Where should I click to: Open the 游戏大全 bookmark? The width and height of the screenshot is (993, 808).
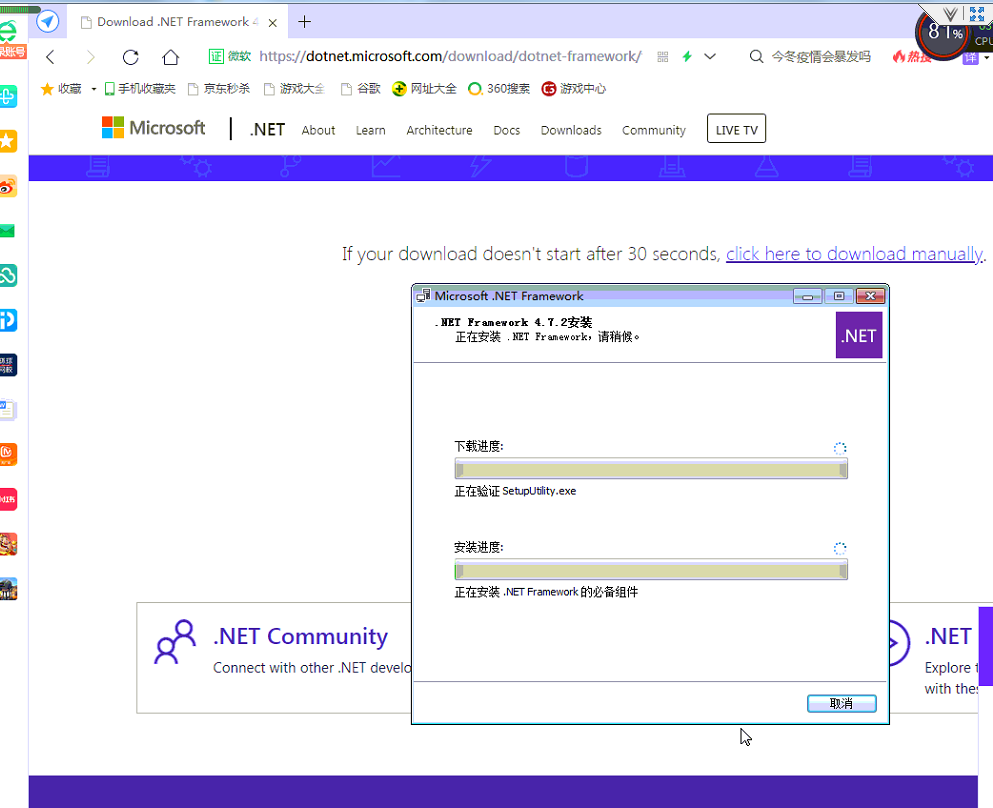tap(294, 89)
